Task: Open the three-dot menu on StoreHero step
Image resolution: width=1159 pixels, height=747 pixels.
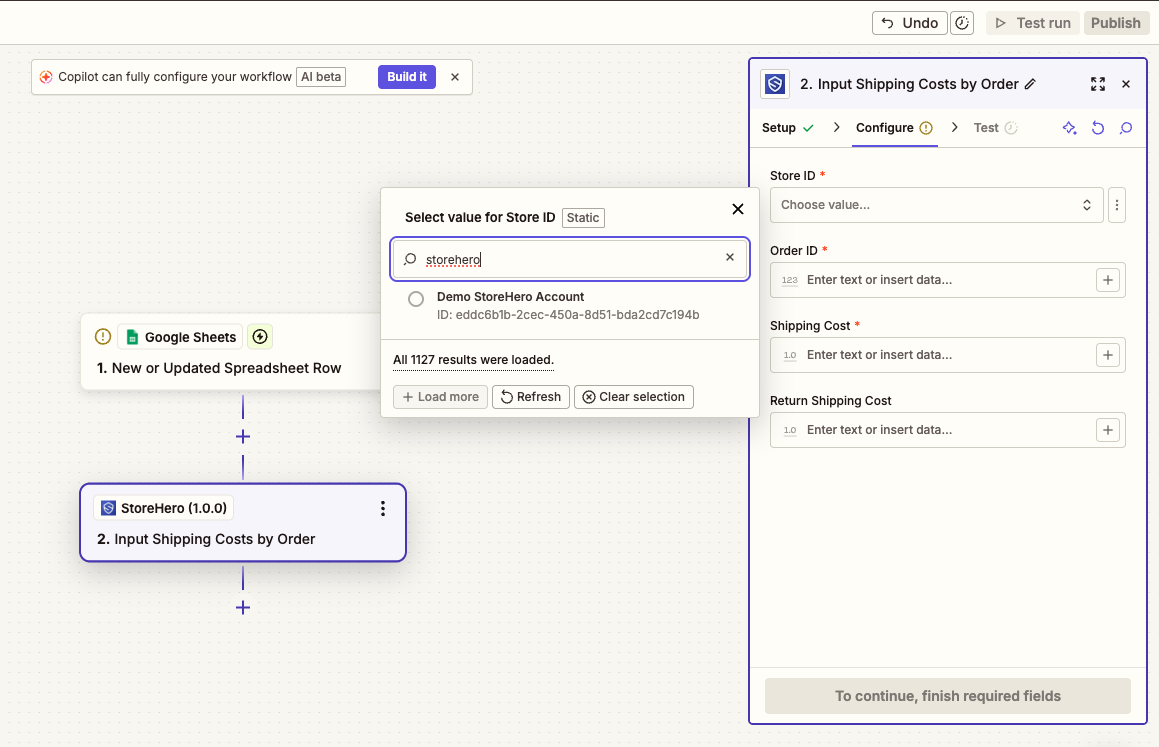Action: (x=382, y=509)
